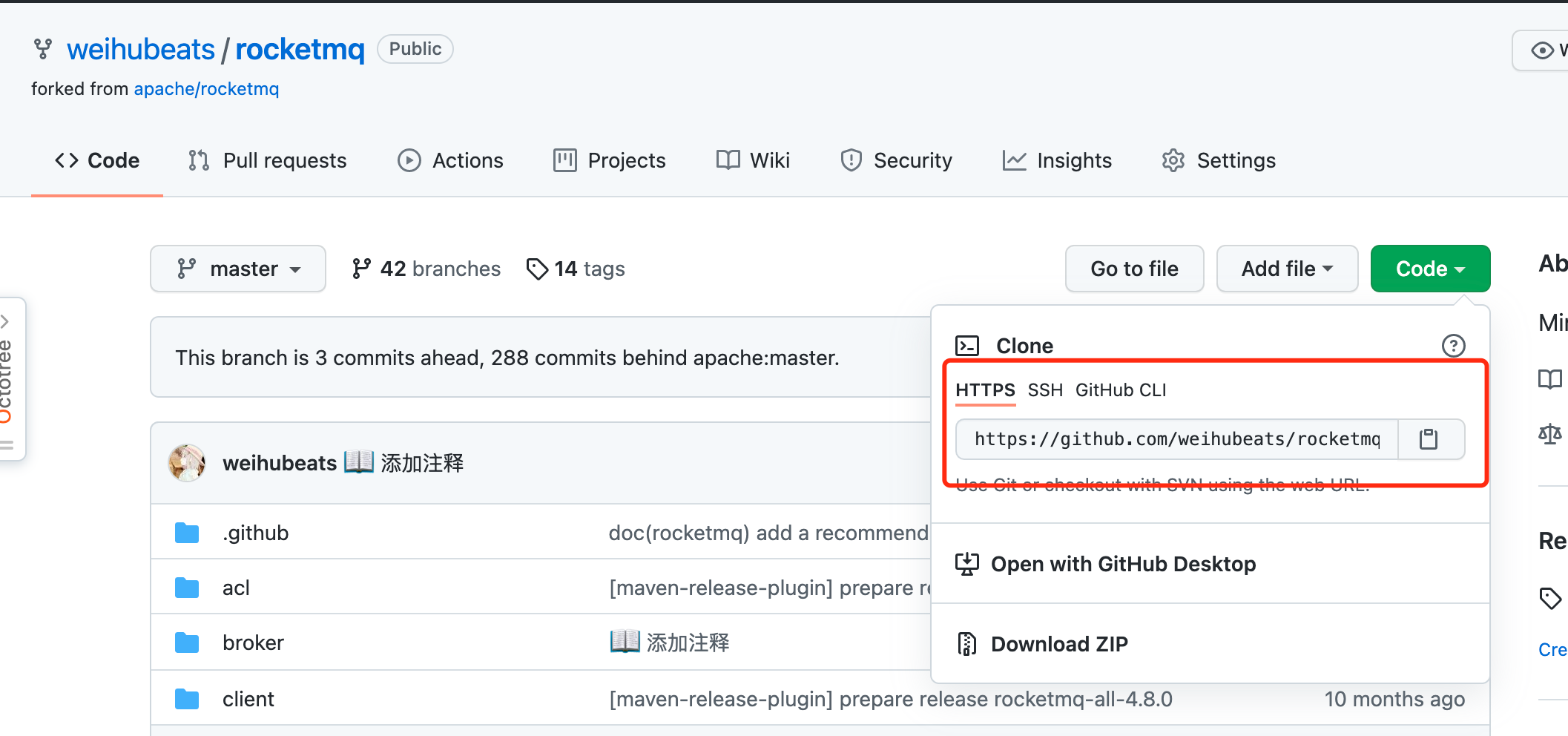The height and width of the screenshot is (736, 1568).
Task: Open the acl folder
Action: 236,588
